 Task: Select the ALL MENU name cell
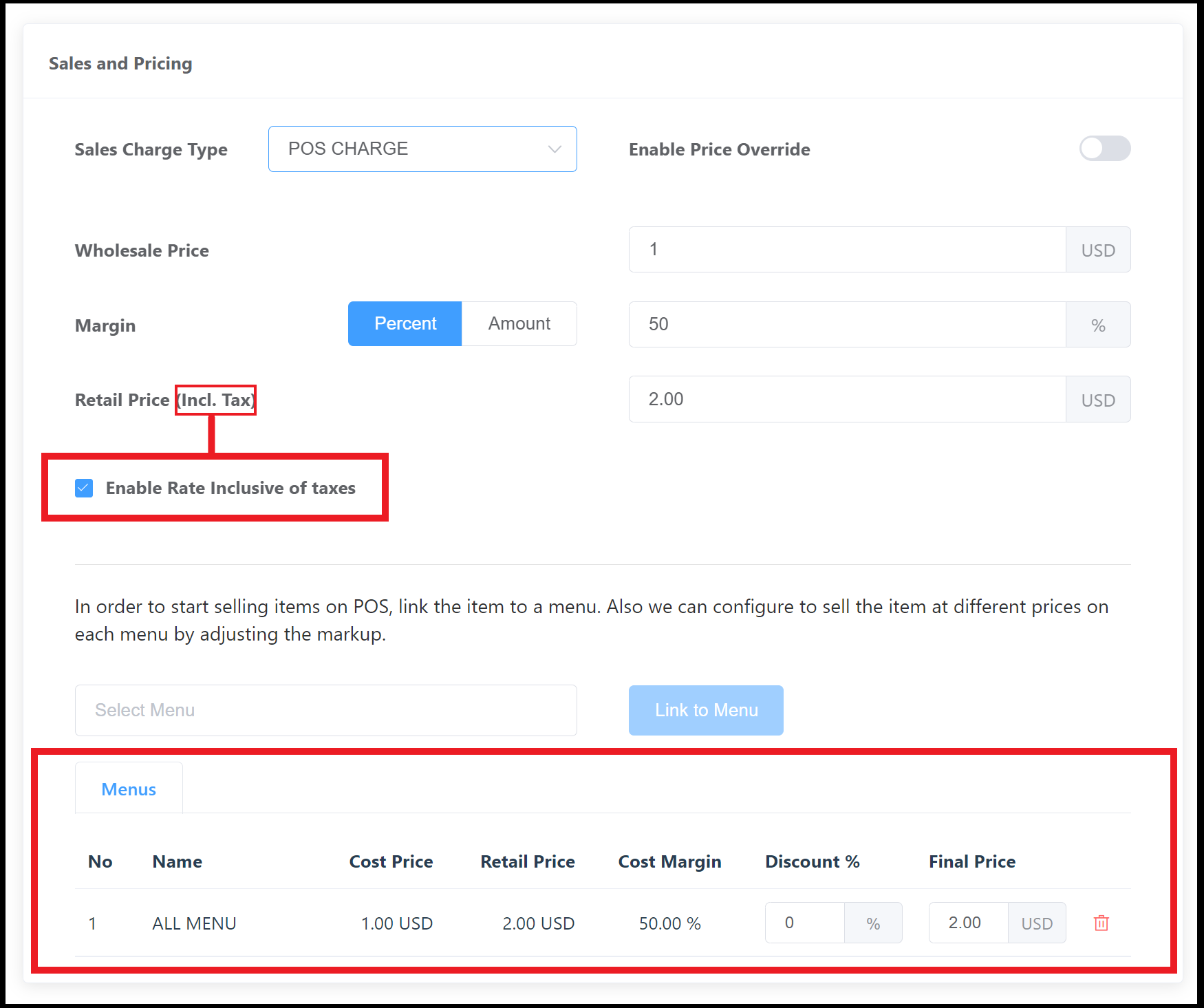[194, 923]
